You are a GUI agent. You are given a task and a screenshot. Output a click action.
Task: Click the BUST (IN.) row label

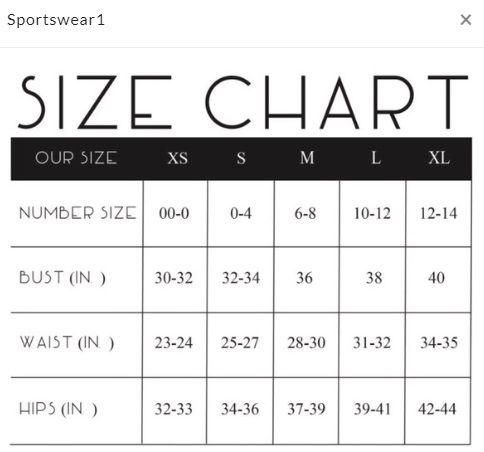62,278
